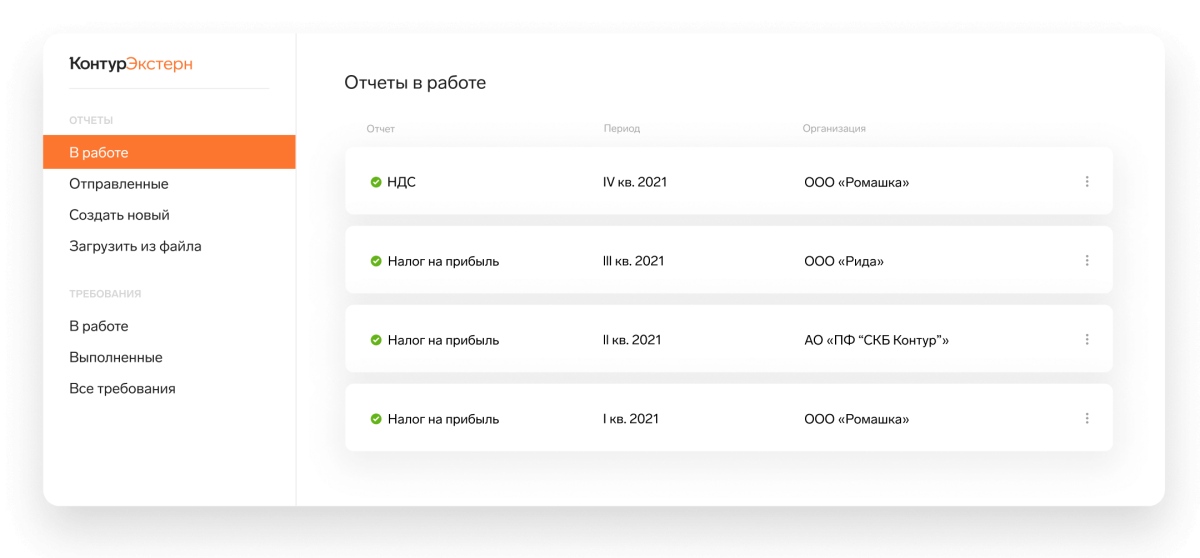Click green status checkmark in II кв. 2021 row
Viewport: 1200px width, 558px height.
(376, 340)
